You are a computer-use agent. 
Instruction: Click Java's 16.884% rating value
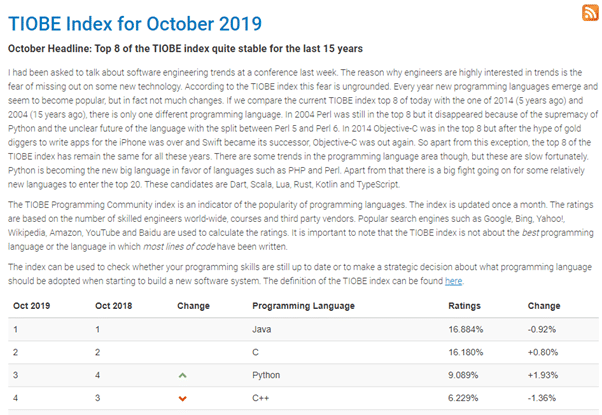tap(466, 329)
